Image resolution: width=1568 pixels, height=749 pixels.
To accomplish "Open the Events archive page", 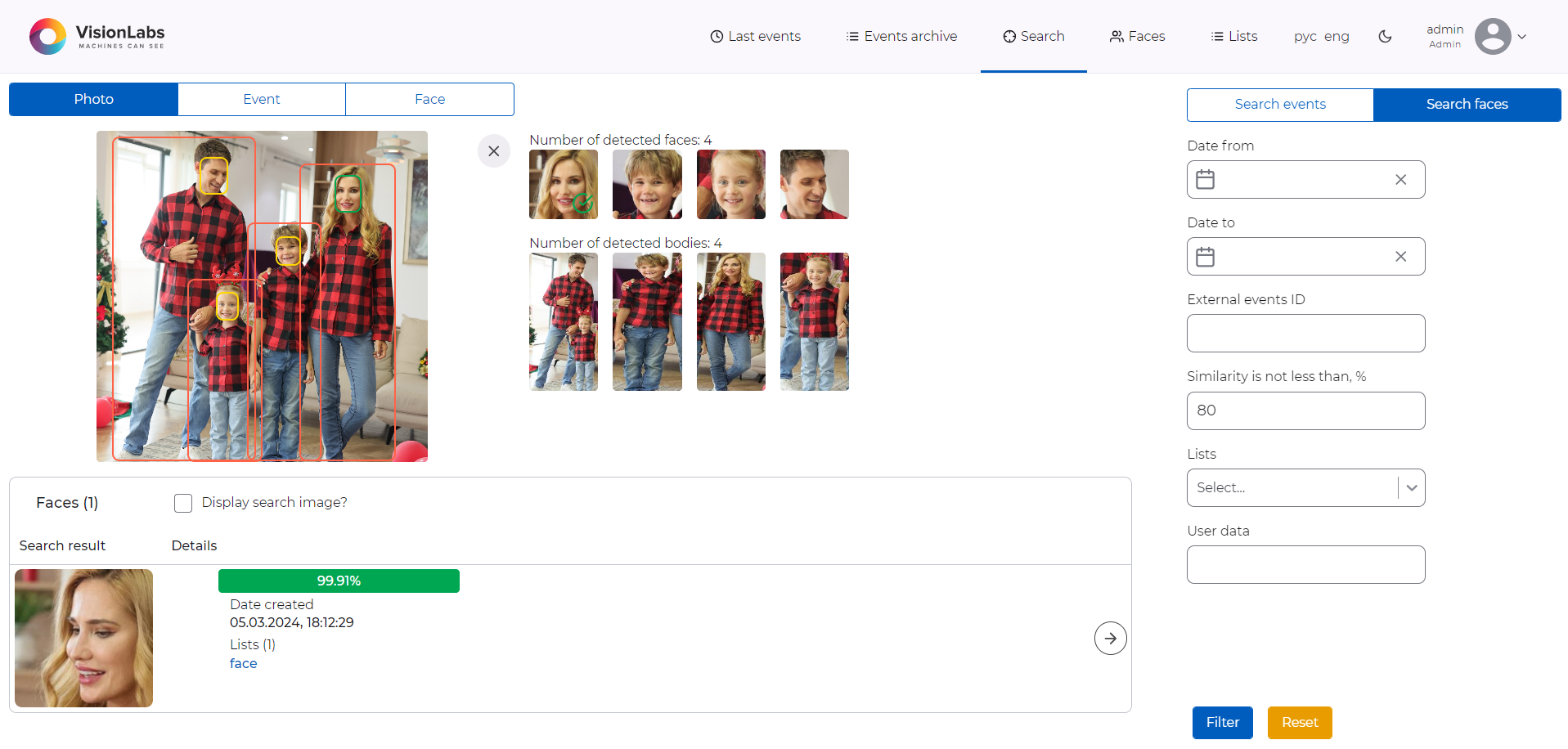I will pos(901,36).
